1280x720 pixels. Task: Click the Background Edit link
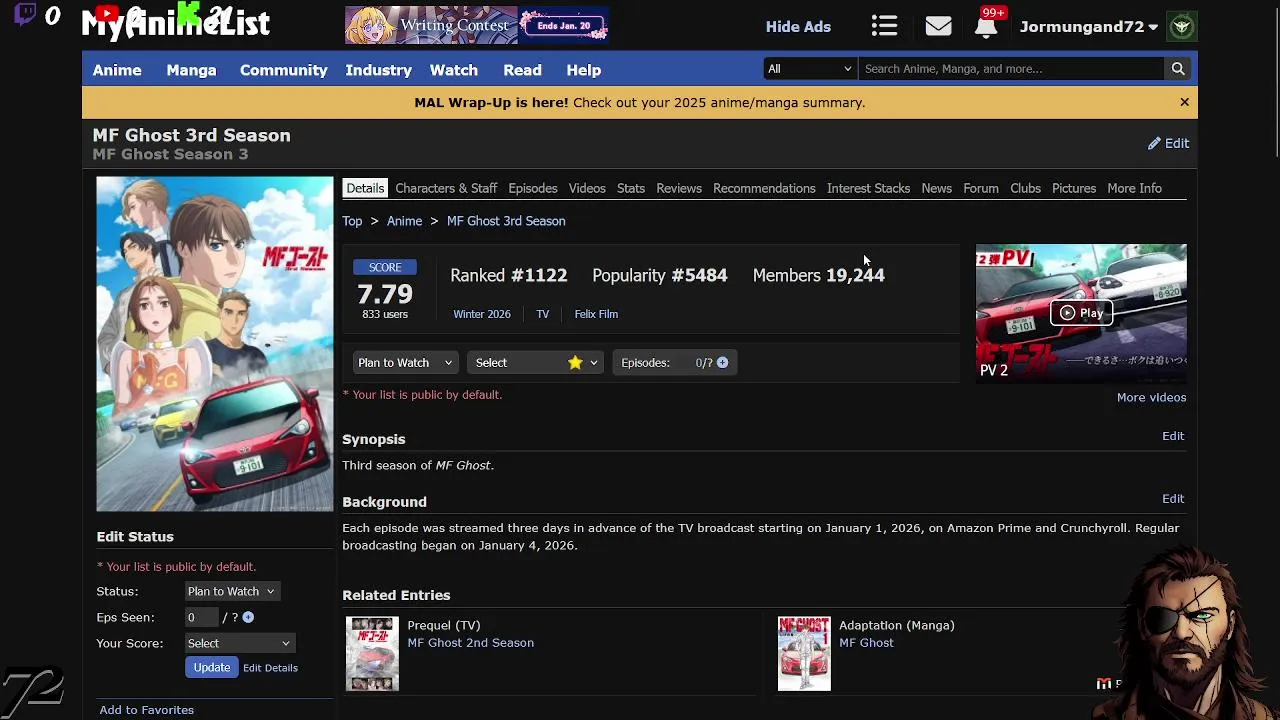point(1173,498)
